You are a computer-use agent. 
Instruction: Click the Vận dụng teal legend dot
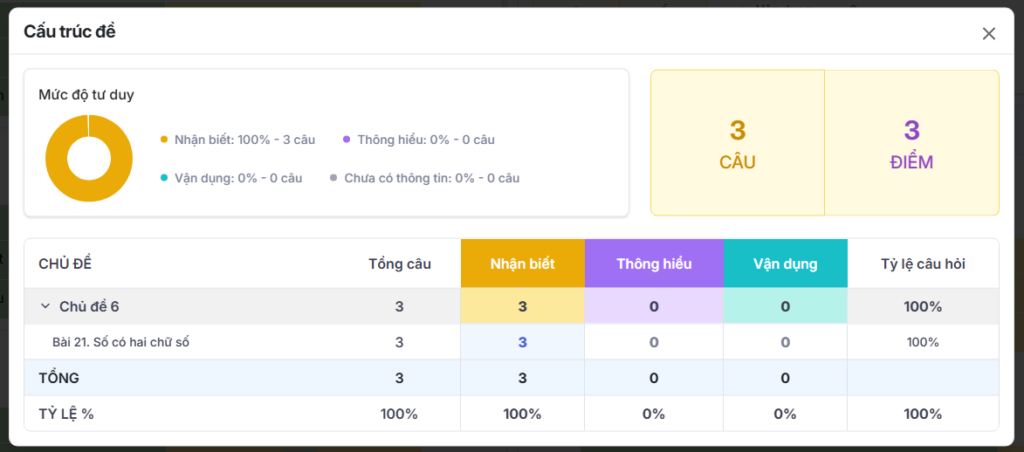click(164, 178)
